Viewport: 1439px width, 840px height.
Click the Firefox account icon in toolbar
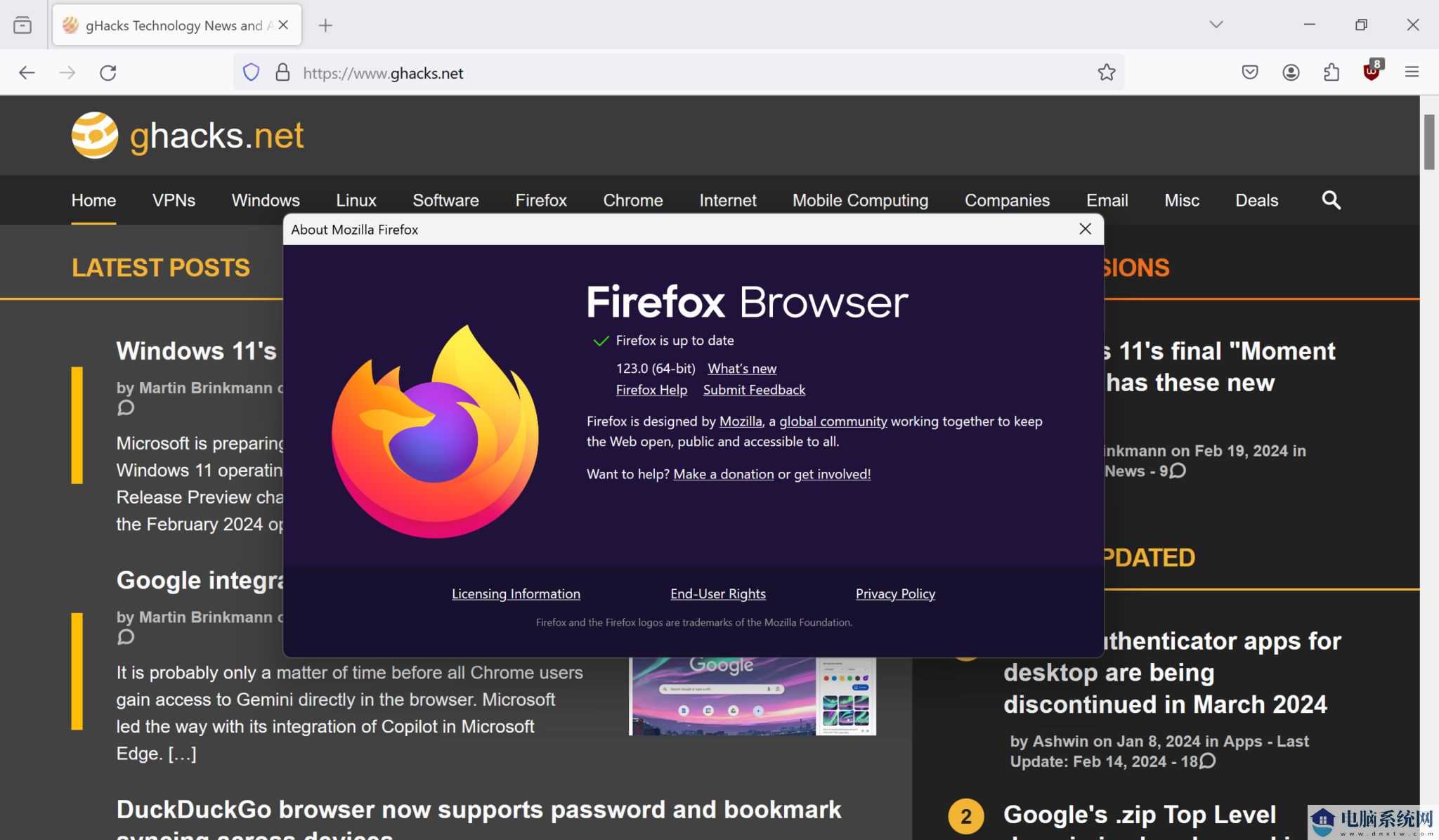coord(1290,72)
